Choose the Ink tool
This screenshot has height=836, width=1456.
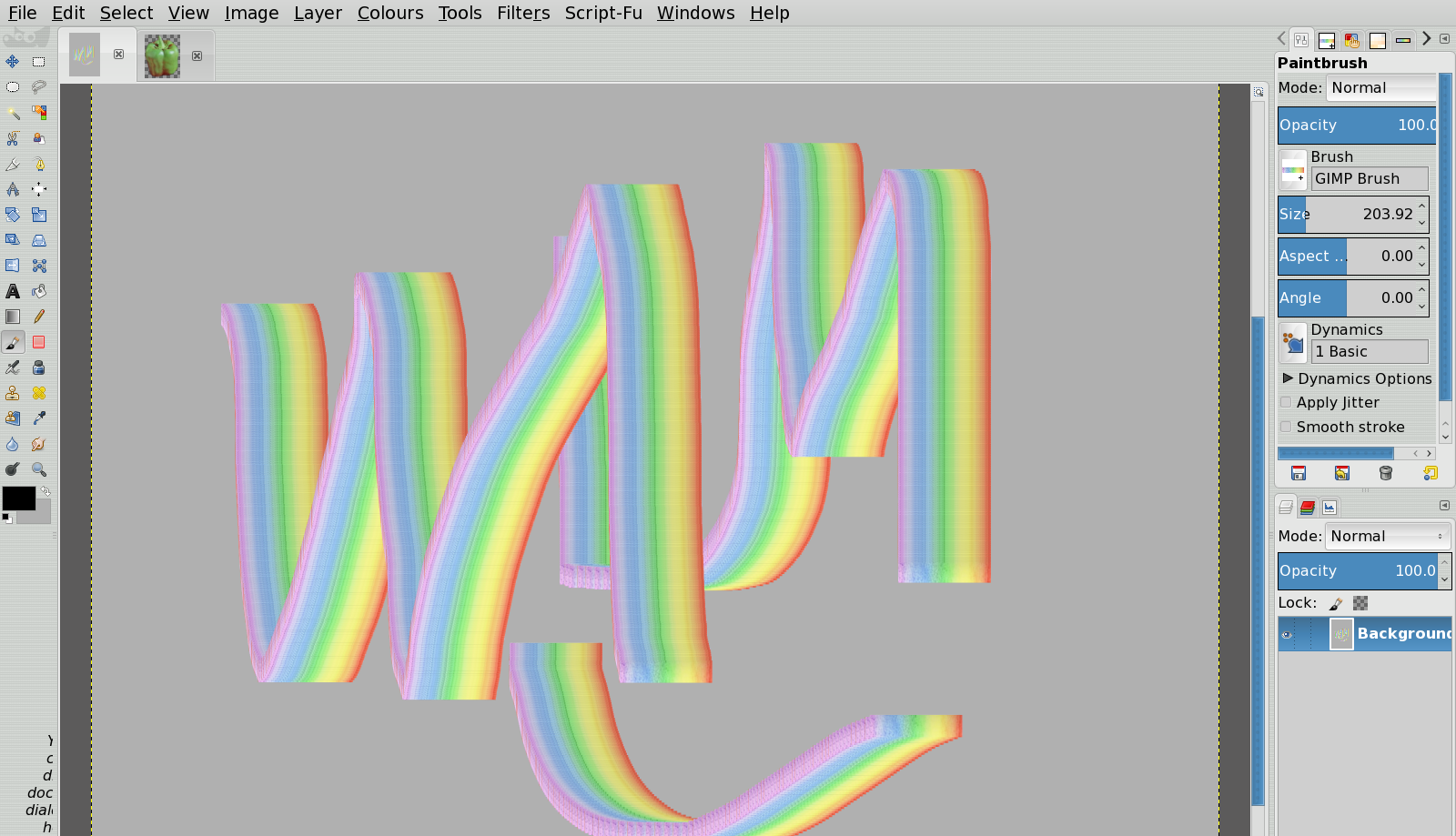38,368
